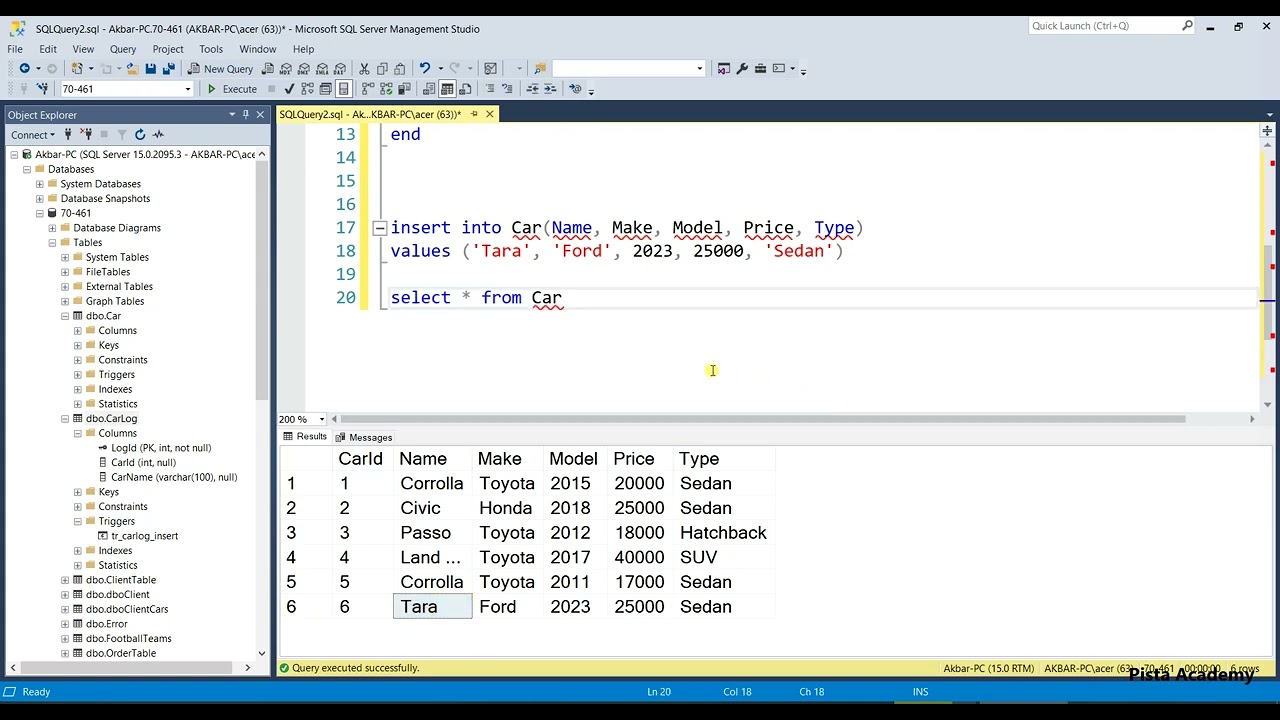Toggle Include Actual Execution Plan

(x=368, y=89)
